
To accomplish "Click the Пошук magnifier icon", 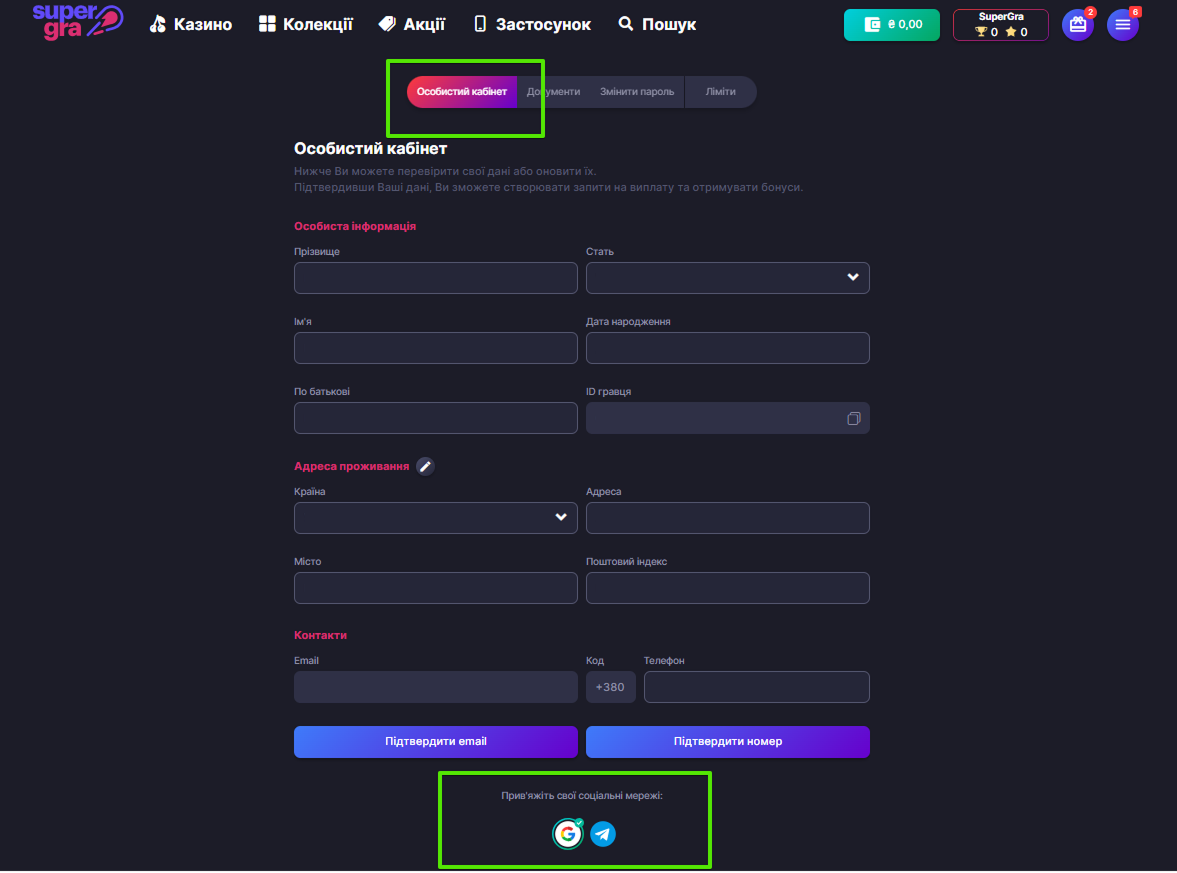I will [625, 24].
